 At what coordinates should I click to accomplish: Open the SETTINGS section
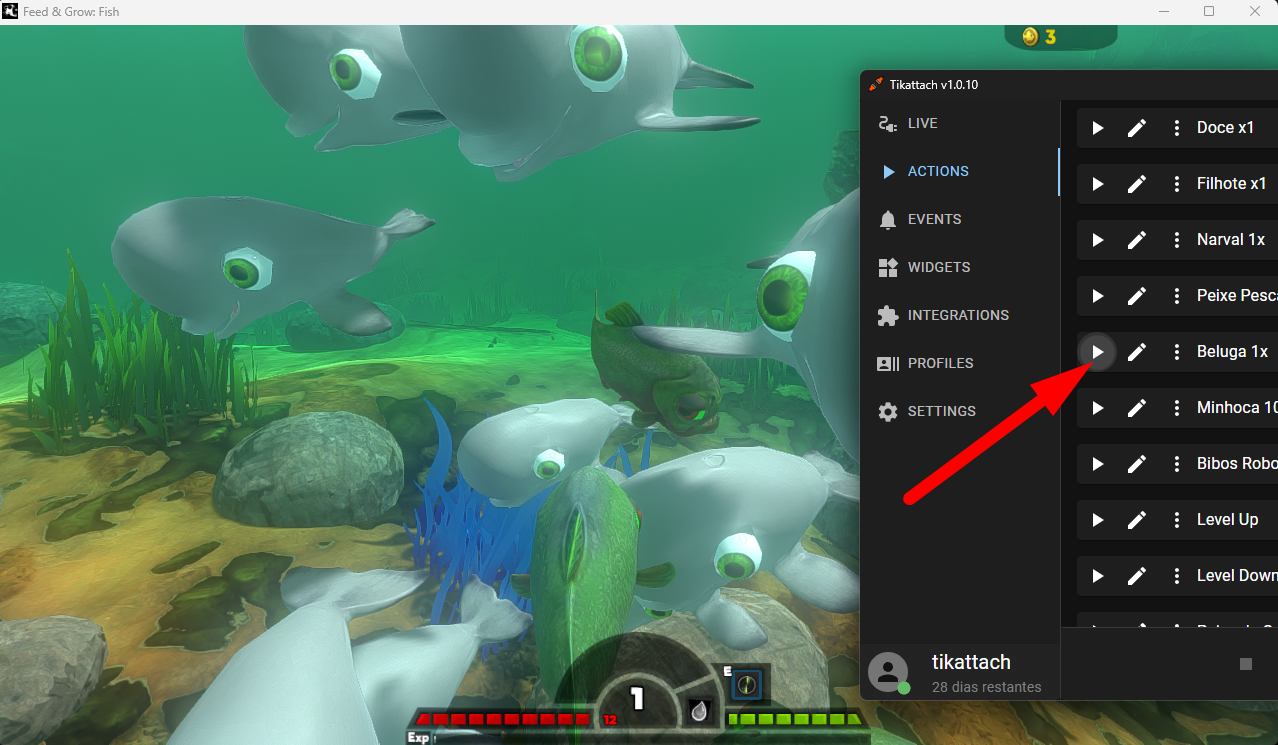pos(960,412)
